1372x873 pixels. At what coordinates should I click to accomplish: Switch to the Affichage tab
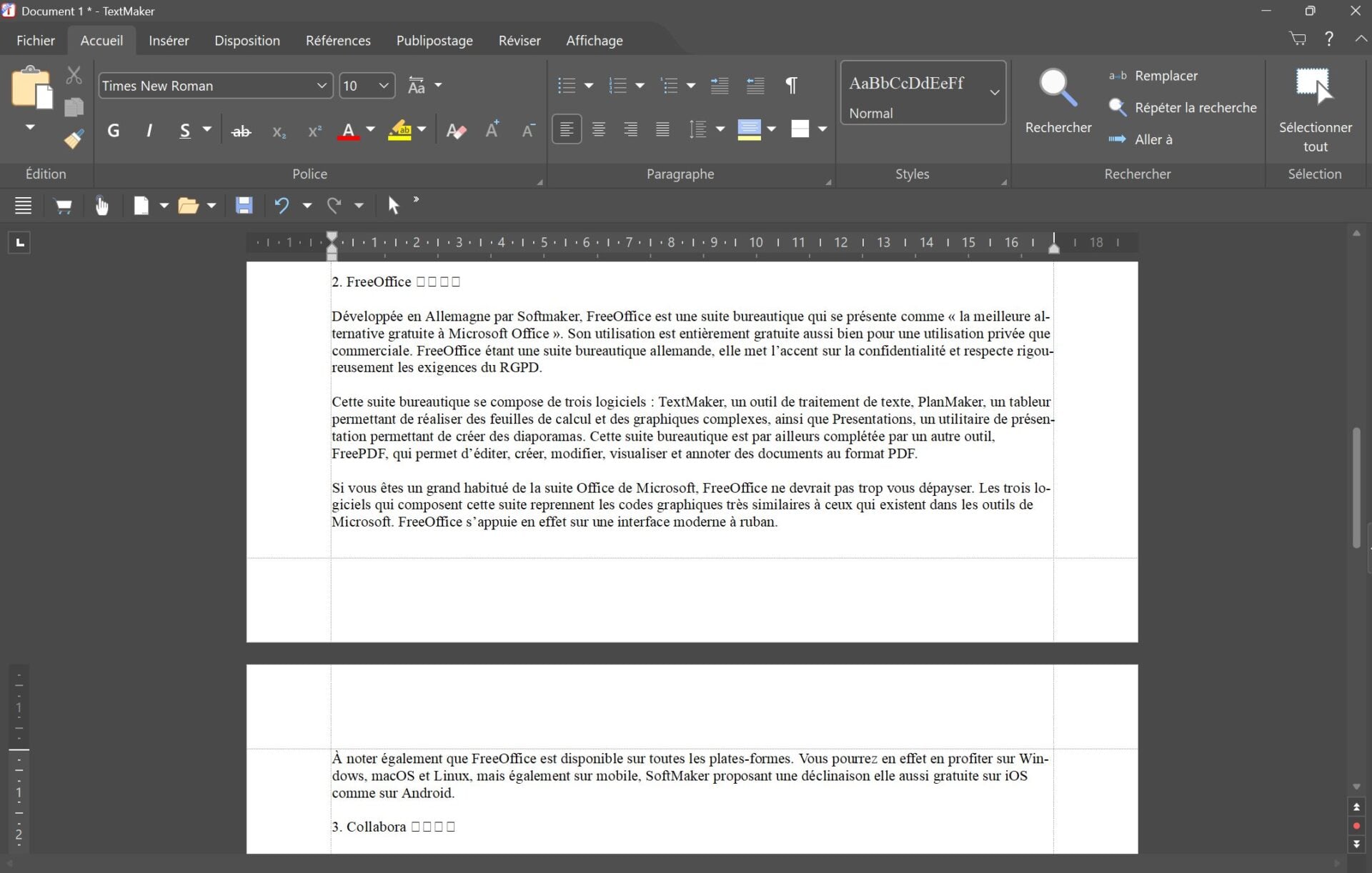pos(595,41)
